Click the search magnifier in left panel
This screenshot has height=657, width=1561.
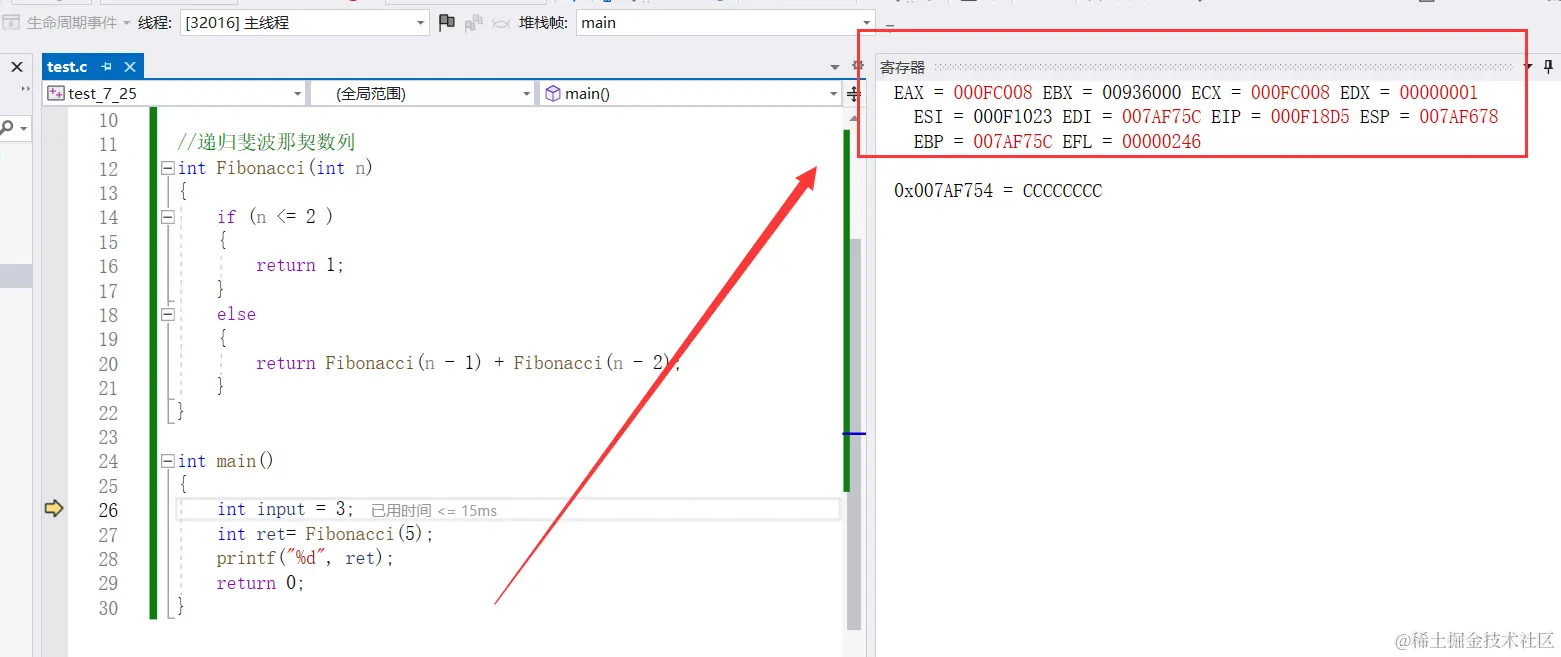click(x=7, y=128)
